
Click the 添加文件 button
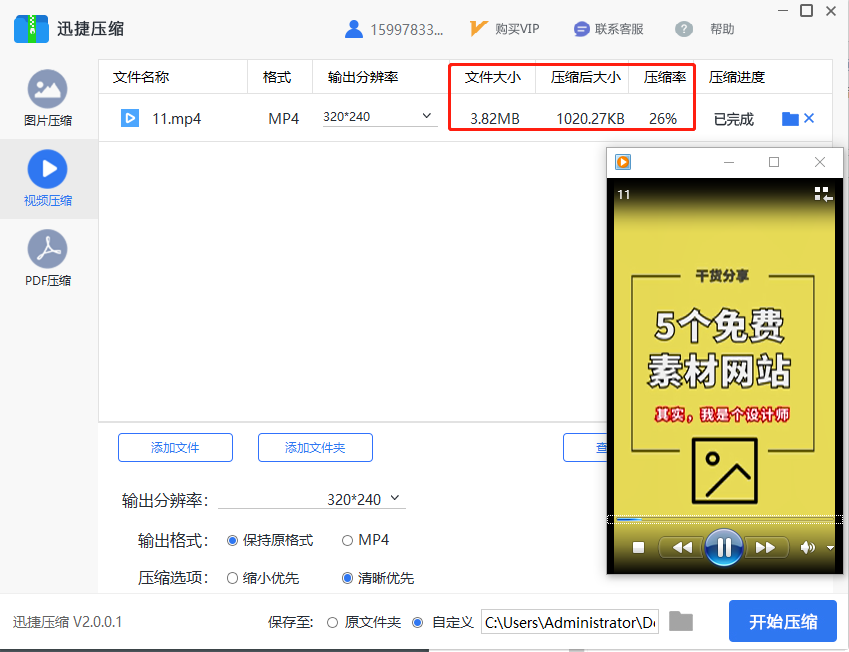(x=175, y=447)
